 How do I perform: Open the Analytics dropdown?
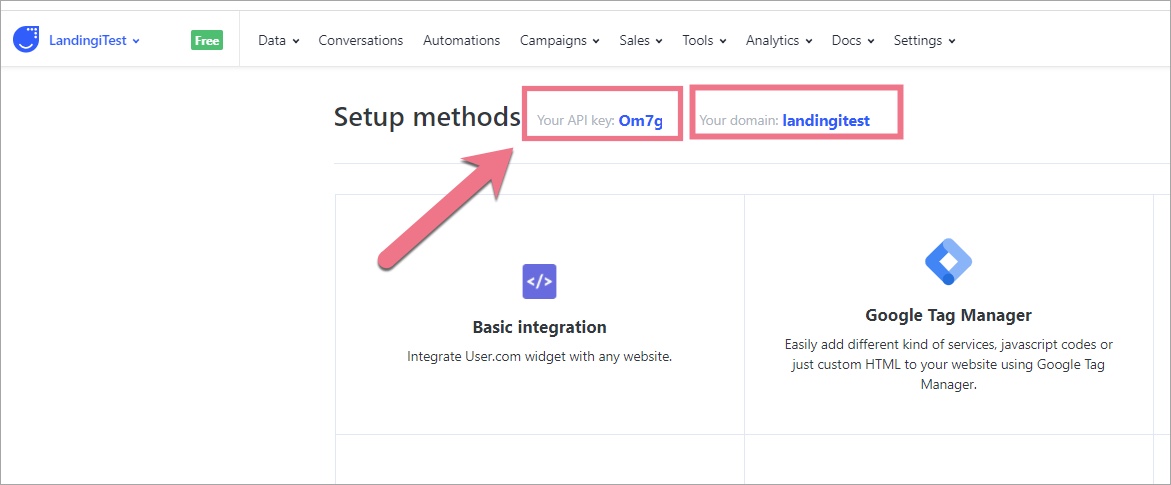click(778, 41)
